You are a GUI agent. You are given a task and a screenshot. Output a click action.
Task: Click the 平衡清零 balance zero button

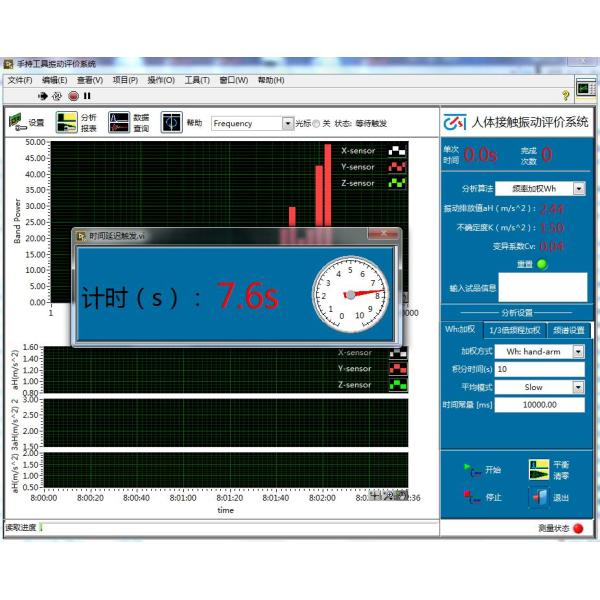coord(550,470)
